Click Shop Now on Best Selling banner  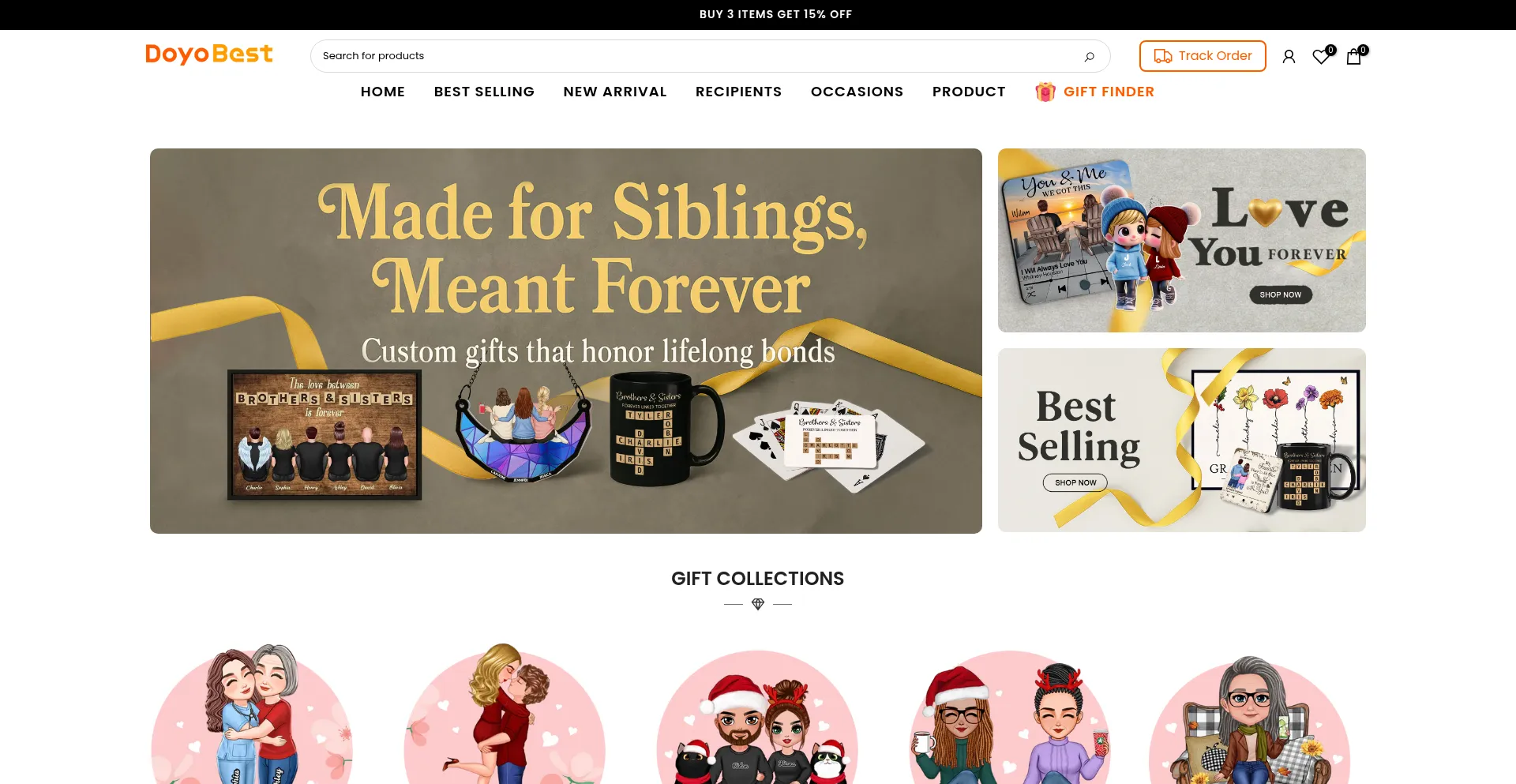tap(1075, 482)
